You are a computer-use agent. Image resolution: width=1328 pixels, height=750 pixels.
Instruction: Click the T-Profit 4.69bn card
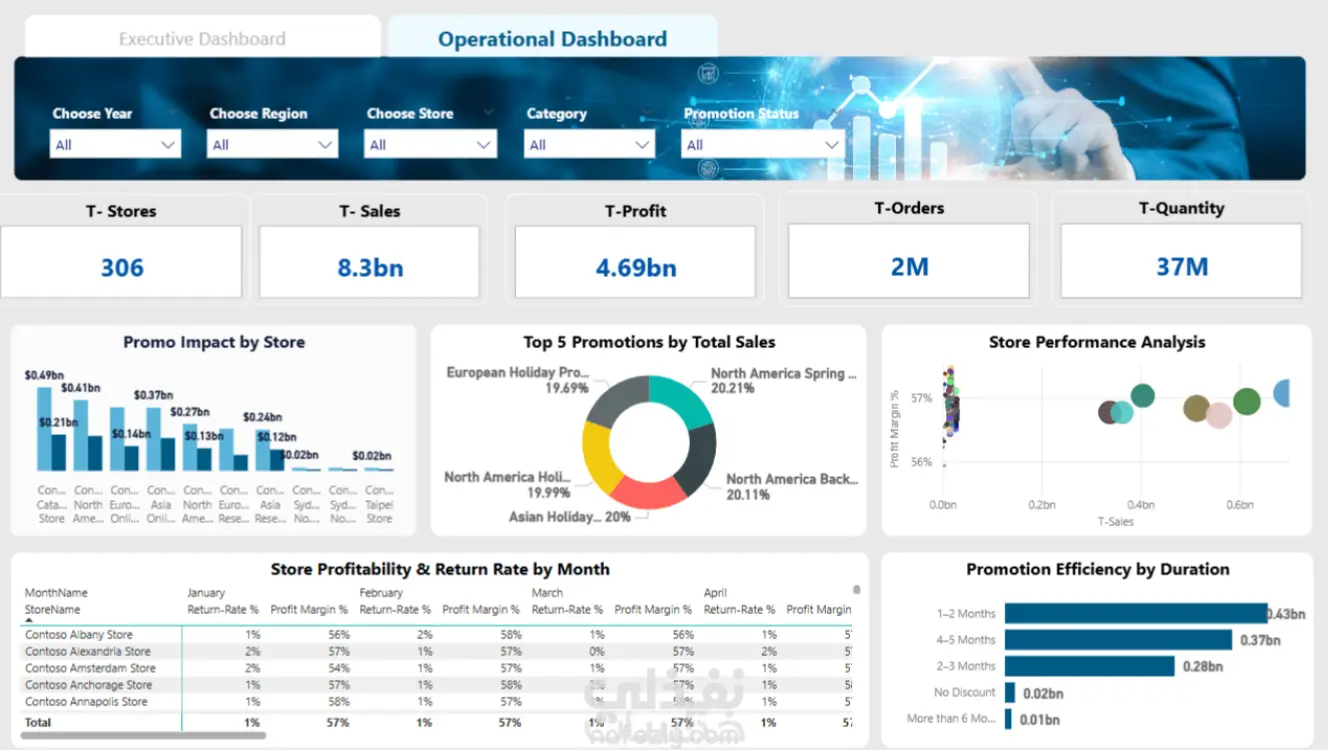click(635, 262)
